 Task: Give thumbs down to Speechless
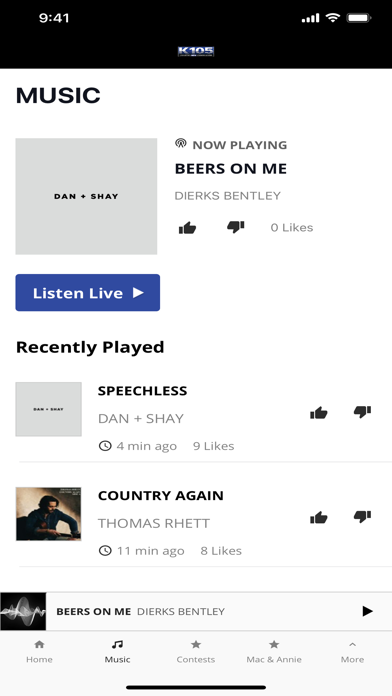click(362, 411)
